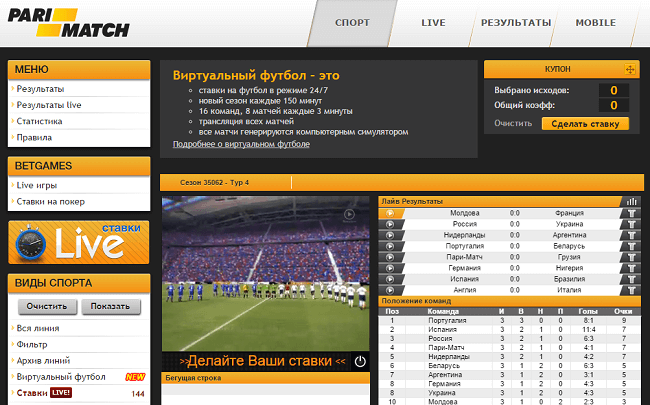Click the play overlay icon on the video

(x=349, y=214)
